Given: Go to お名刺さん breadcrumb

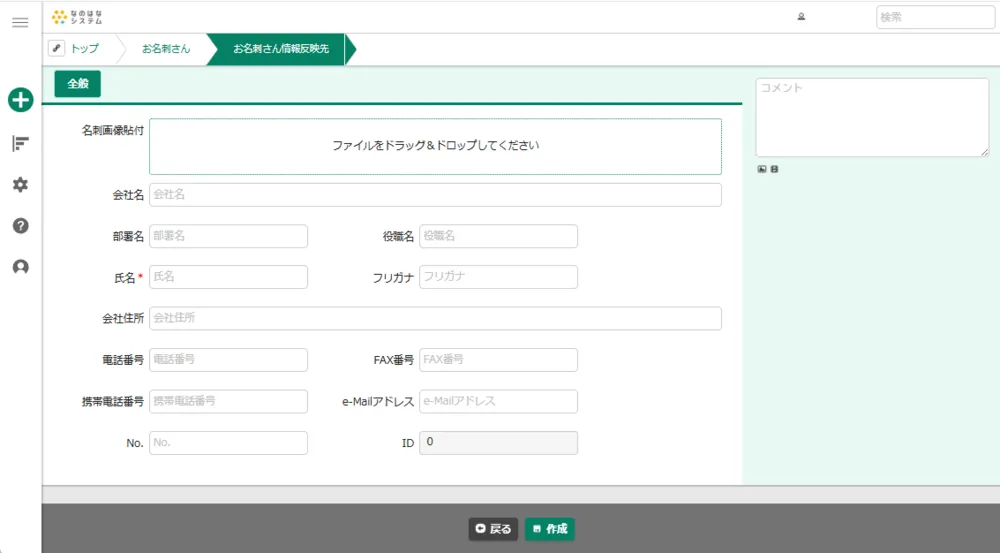Looking at the screenshot, I should [x=166, y=48].
